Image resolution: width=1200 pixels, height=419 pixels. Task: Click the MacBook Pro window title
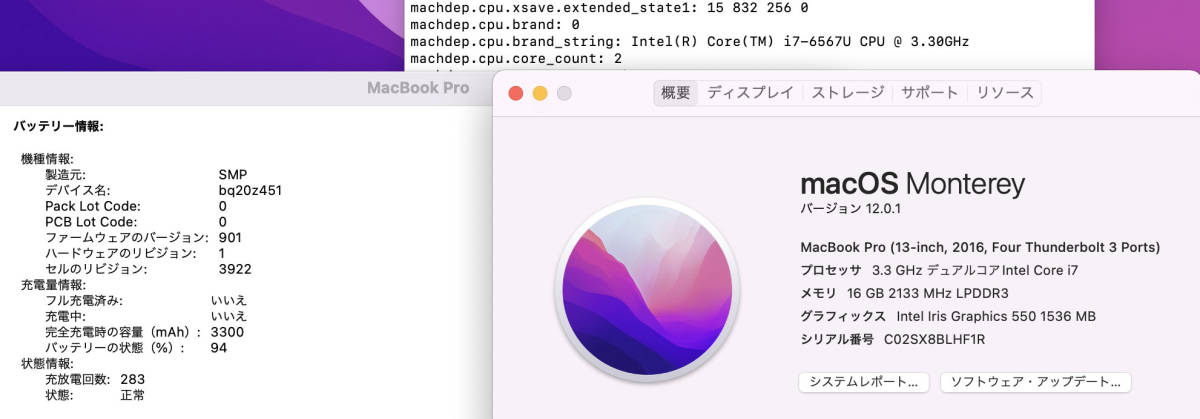click(418, 88)
